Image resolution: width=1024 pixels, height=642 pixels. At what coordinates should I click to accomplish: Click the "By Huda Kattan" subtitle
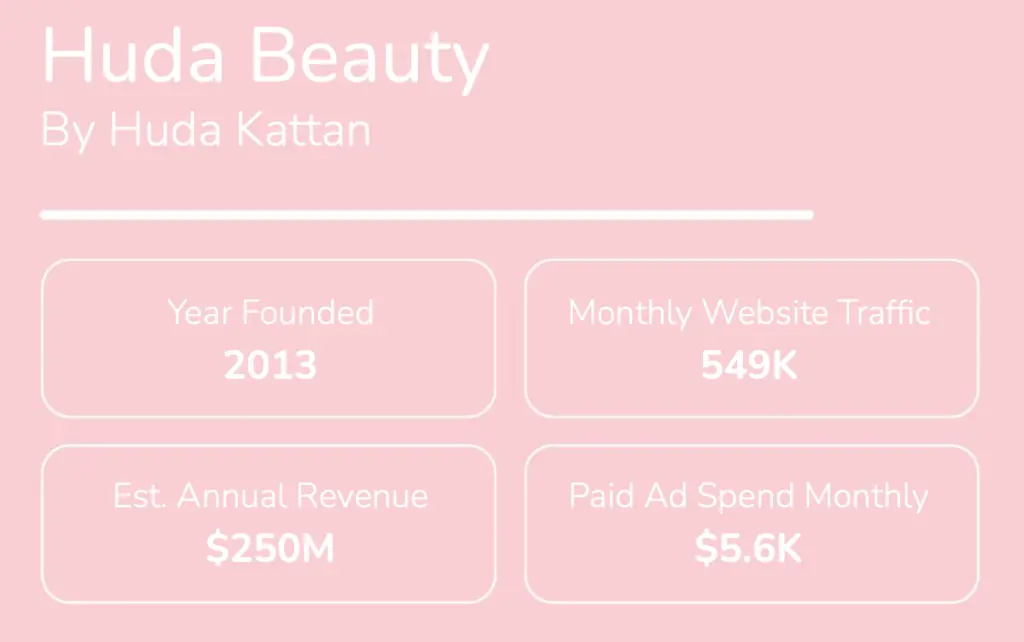click(x=206, y=131)
